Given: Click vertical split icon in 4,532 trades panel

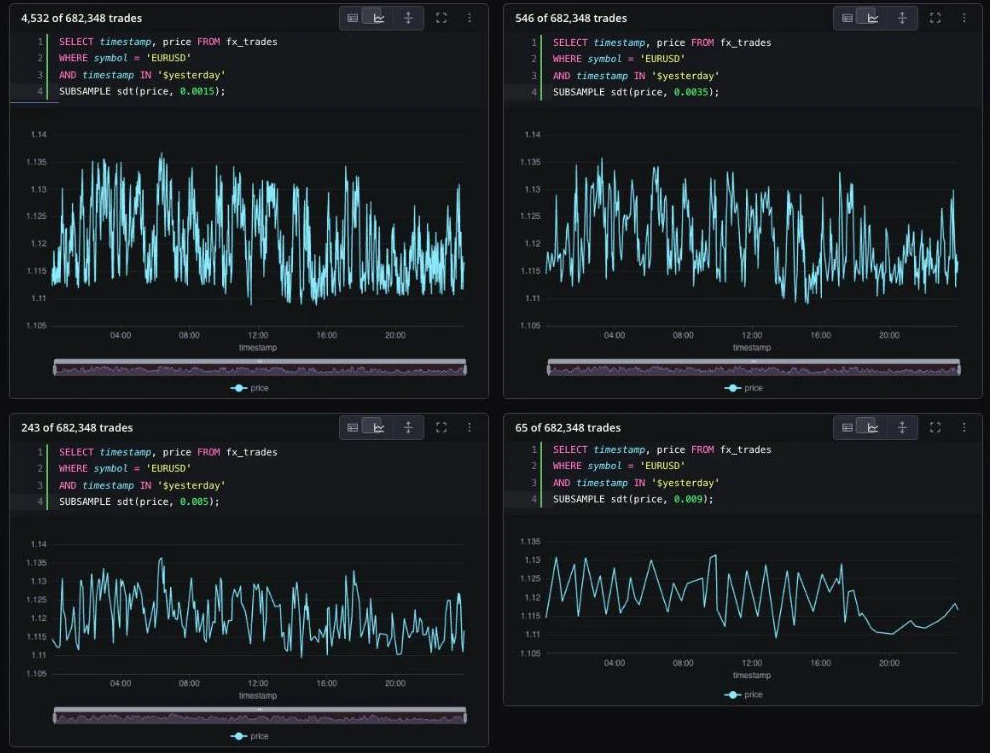Looking at the screenshot, I should click(409, 18).
